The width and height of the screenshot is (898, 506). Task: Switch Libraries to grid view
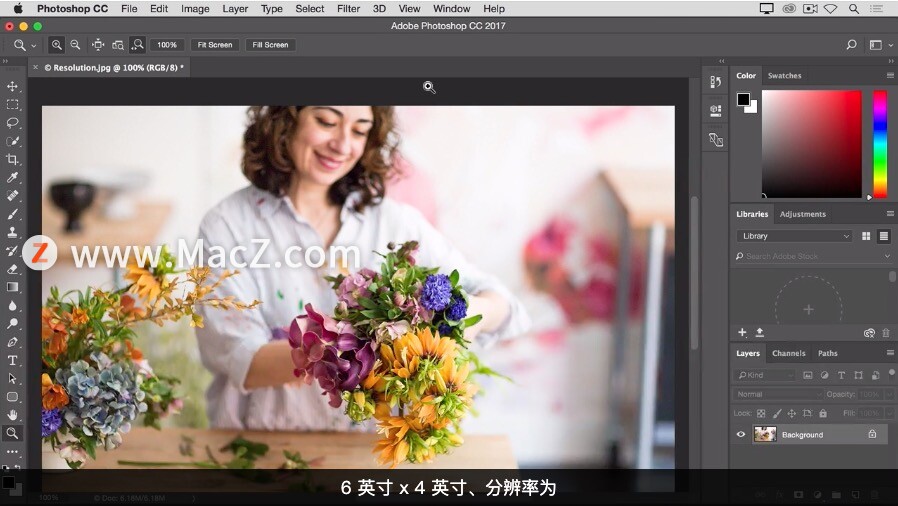tap(866, 236)
